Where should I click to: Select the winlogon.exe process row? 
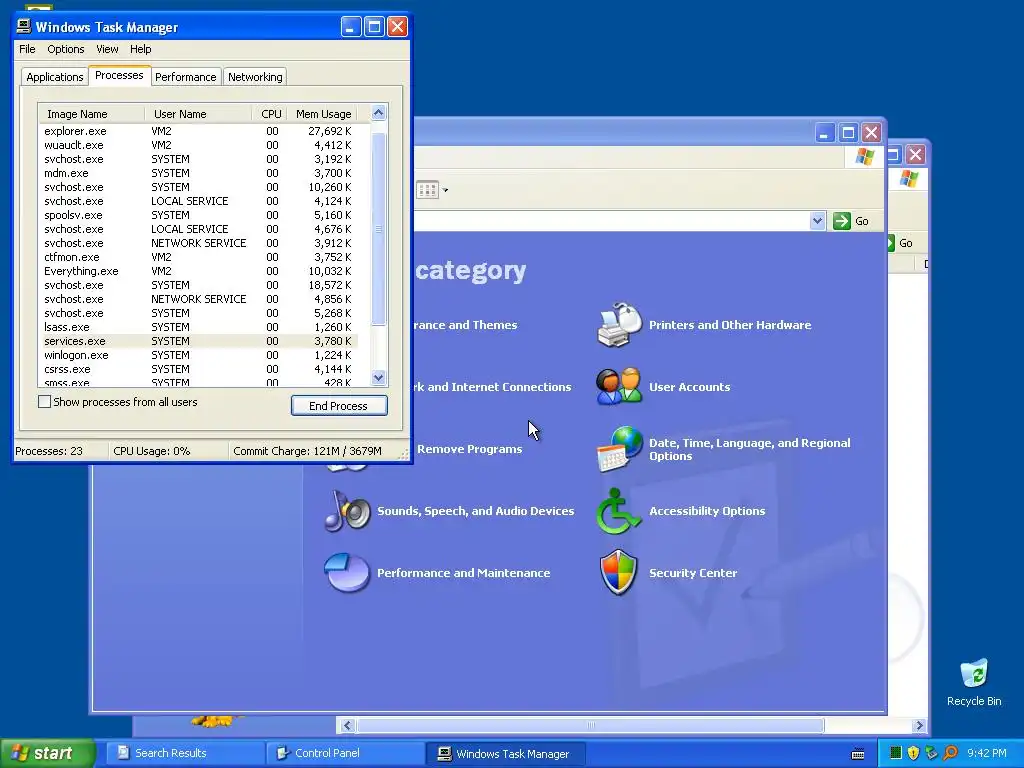pyautogui.click(x=198, y=355)
